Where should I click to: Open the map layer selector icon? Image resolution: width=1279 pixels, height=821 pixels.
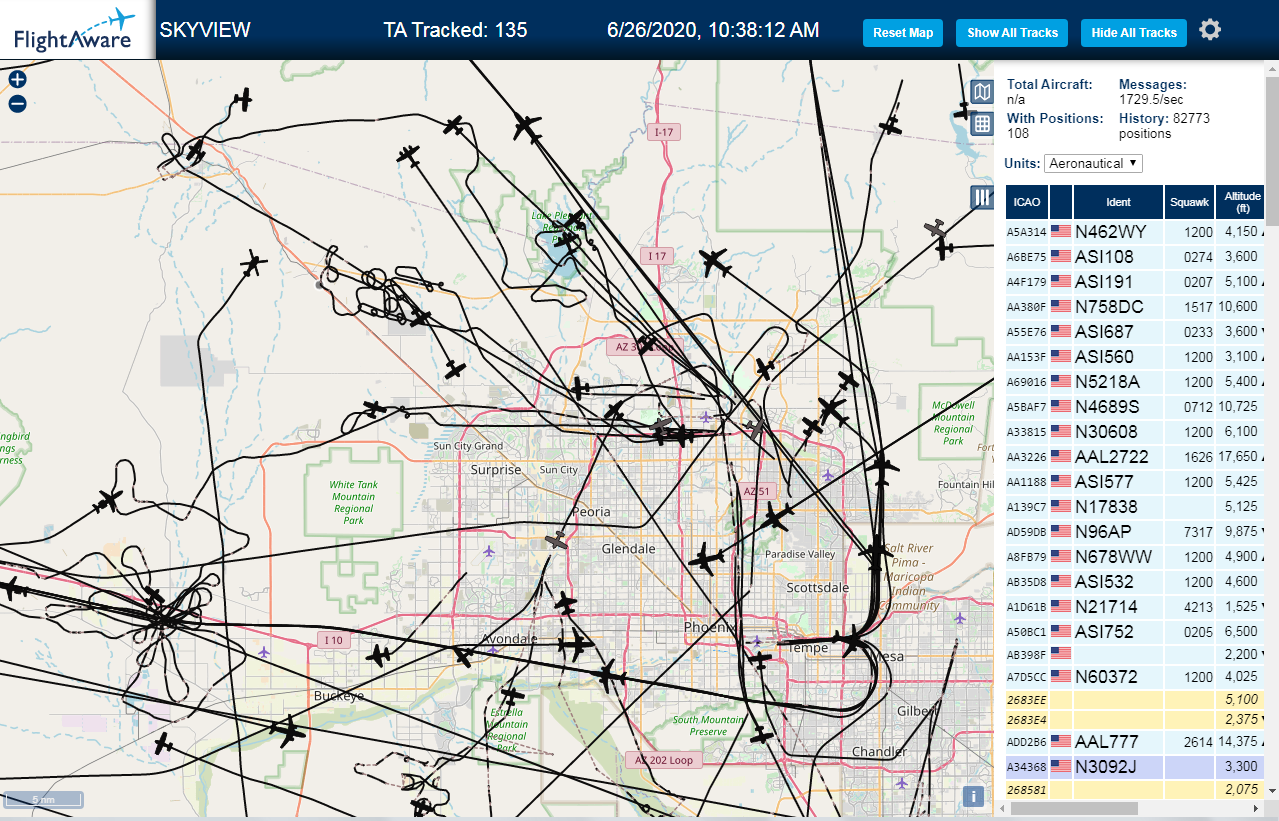point(982,92)
